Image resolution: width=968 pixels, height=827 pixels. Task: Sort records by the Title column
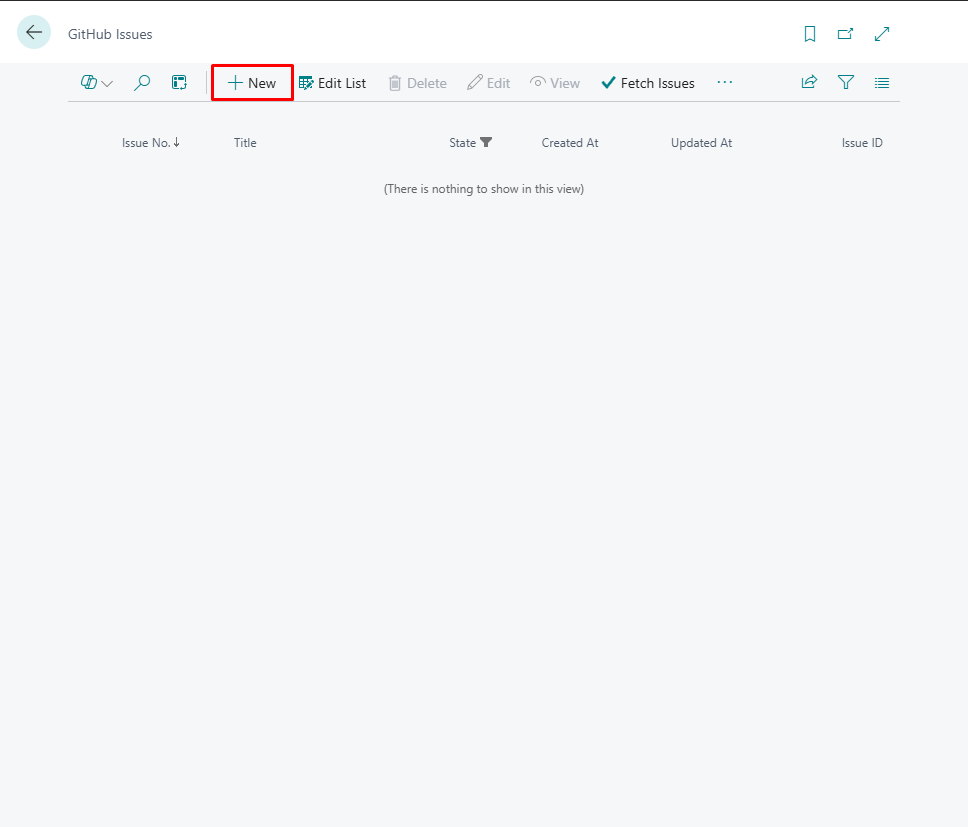[245, 143]
